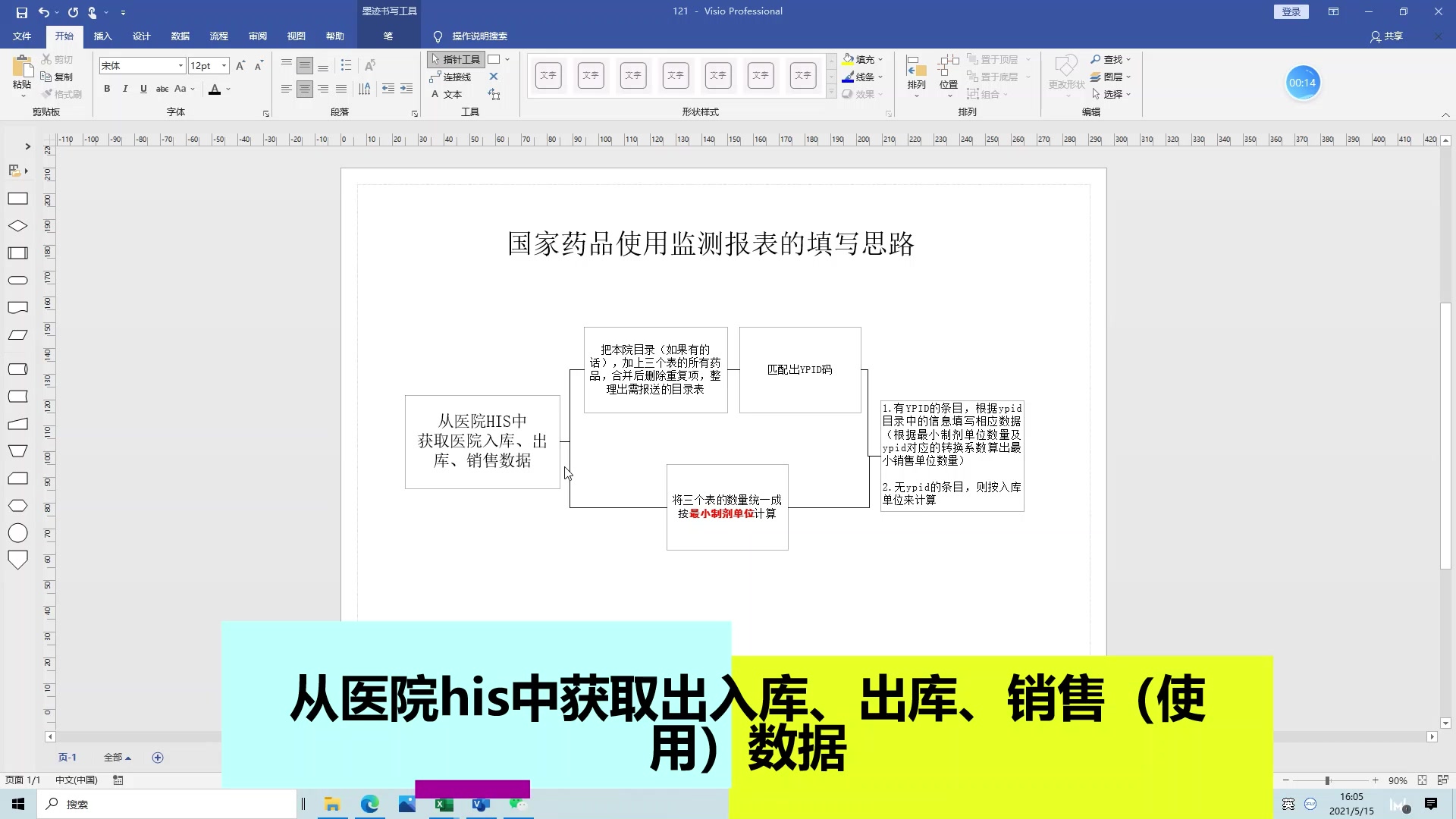The image size is (1456, 819).
Task: Switch to the Data (数据) tab
Action: pyautogui.click(x=180, y=36)
